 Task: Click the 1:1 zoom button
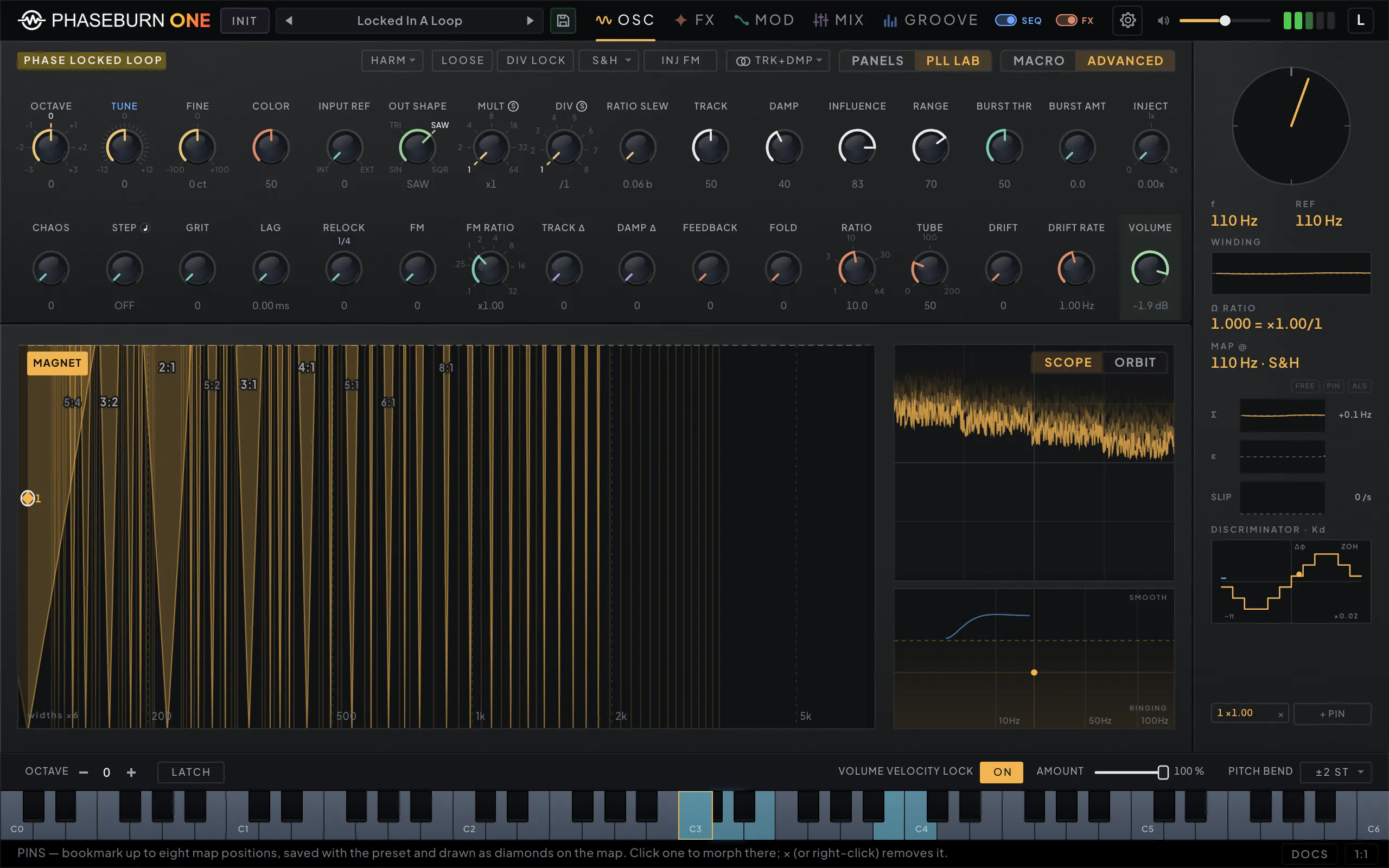(x=1361, y=854)
